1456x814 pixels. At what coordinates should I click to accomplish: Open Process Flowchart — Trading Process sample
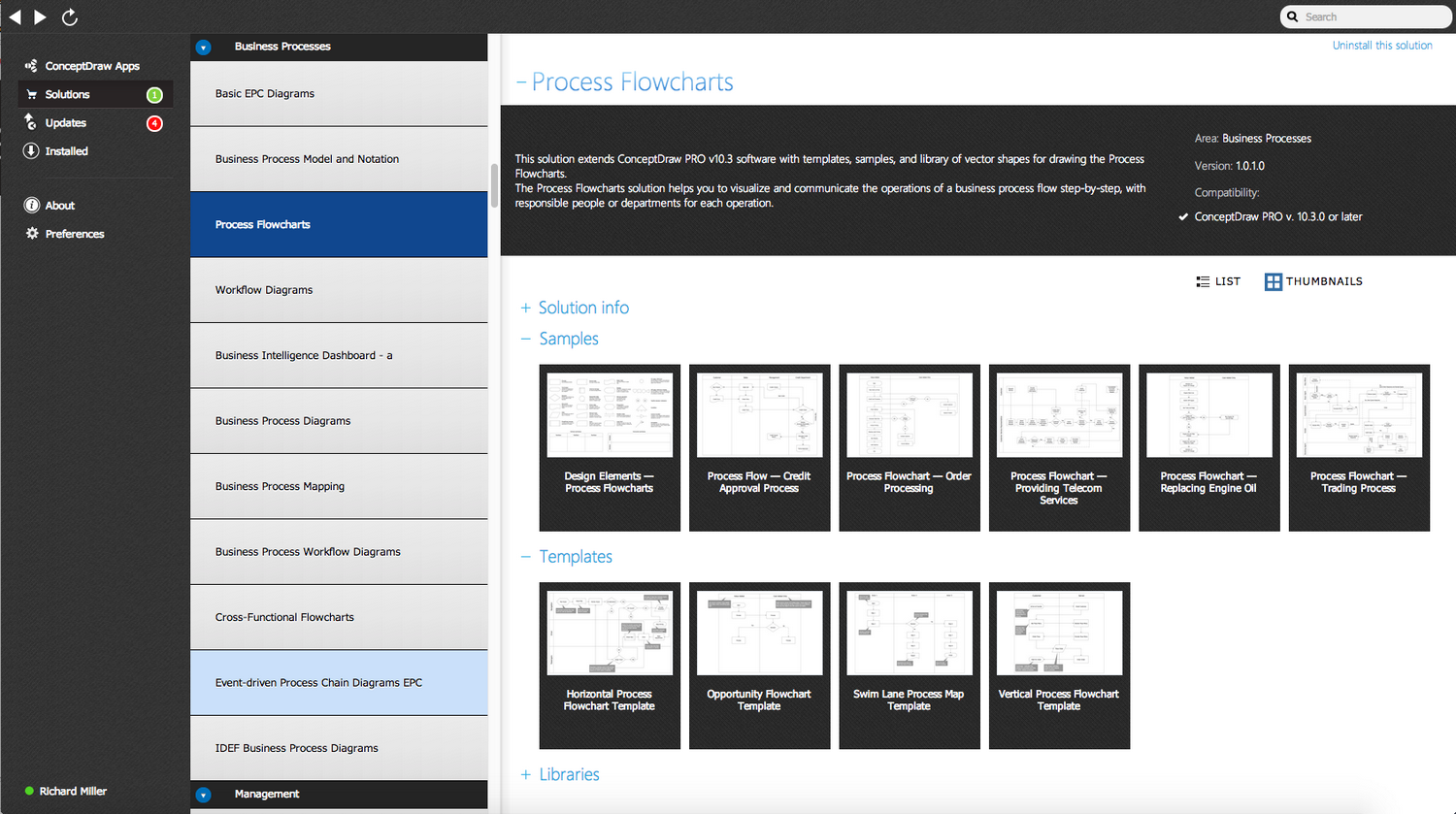pyautogui.click(x=1359, y=448)
